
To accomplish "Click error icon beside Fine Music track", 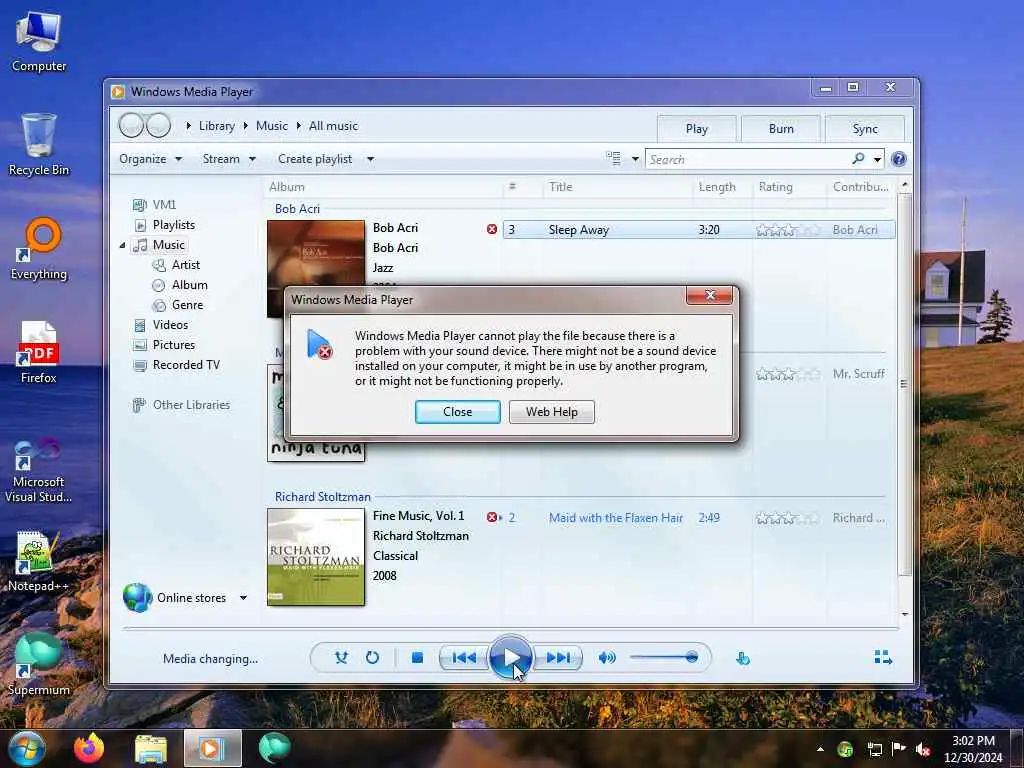I will 492,517.
